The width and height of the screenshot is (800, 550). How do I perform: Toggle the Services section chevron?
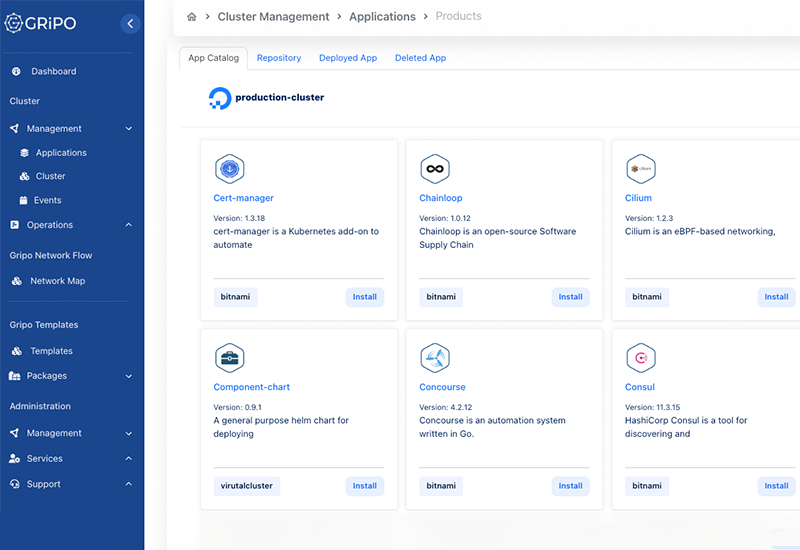click(129, 459)
